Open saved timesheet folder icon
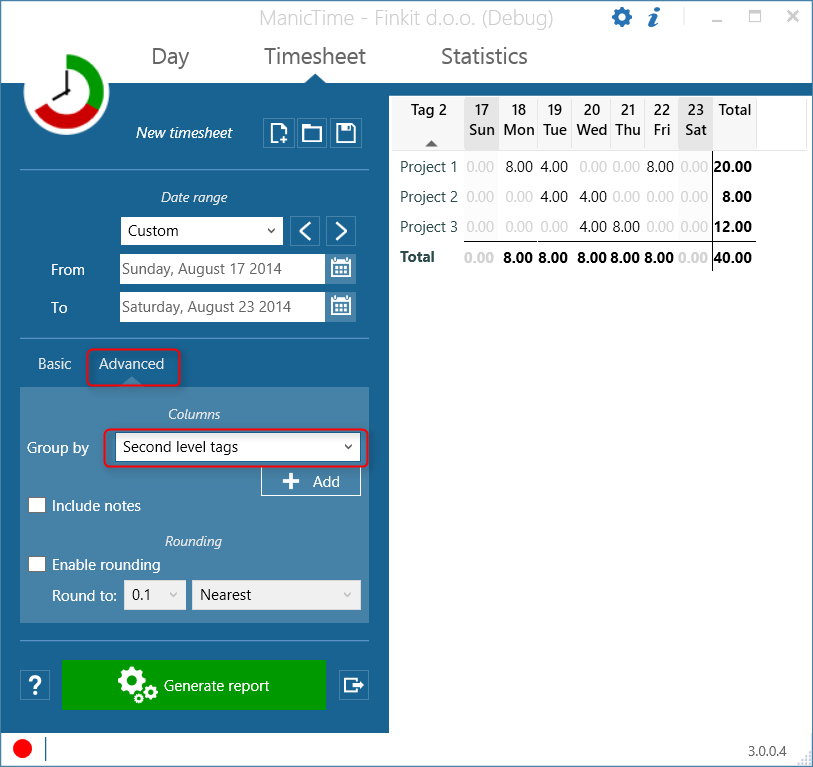 pos(312,133)
